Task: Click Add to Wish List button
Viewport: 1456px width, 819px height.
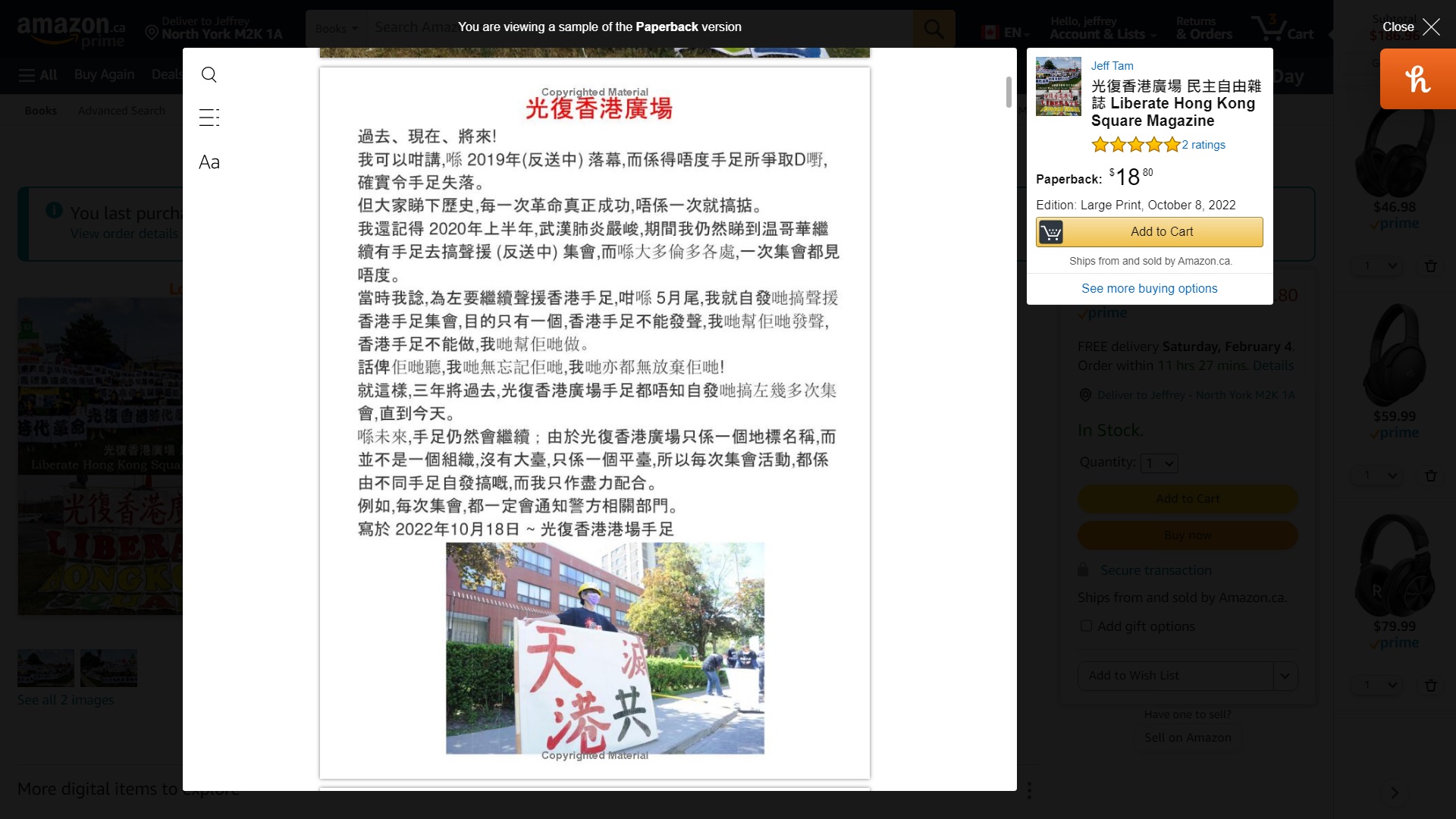Action: pyautogui.click(x=1175, y=676)
